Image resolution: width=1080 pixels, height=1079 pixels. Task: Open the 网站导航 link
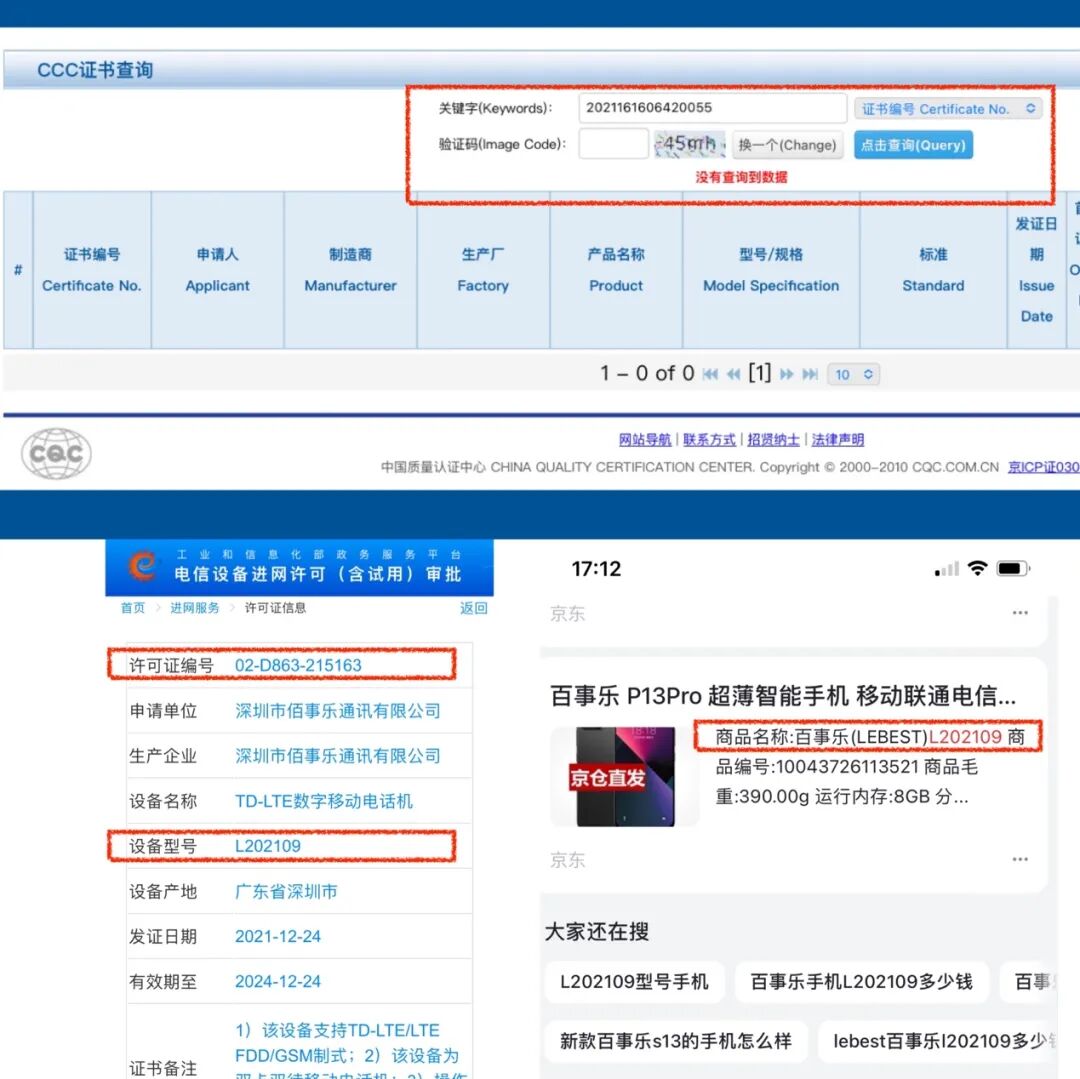[645, 439]
